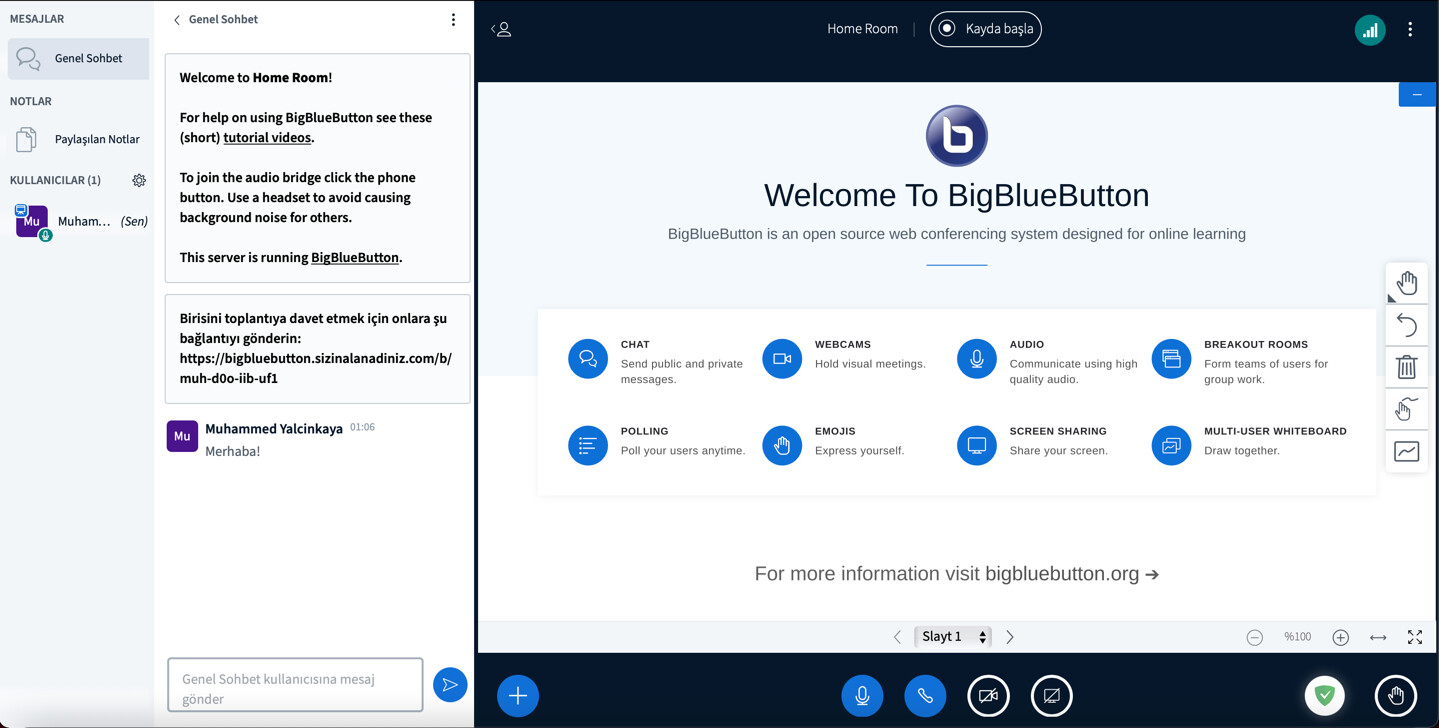Select user Muhammed in users list
Image resolution: width=1439 pixels, height=728 pixels.
click(80, 221)
